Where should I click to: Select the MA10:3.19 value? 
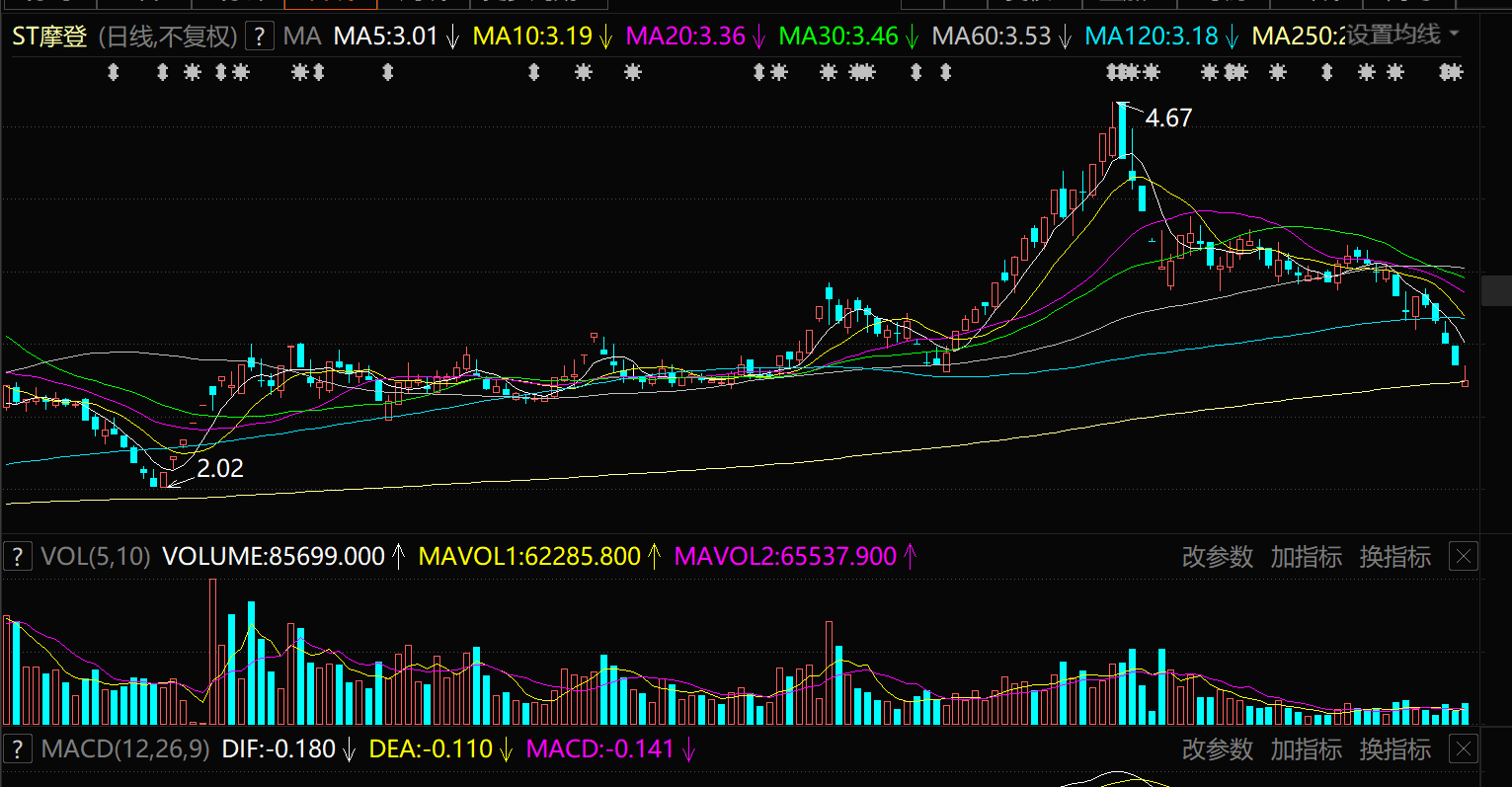(x=533, y=37)
